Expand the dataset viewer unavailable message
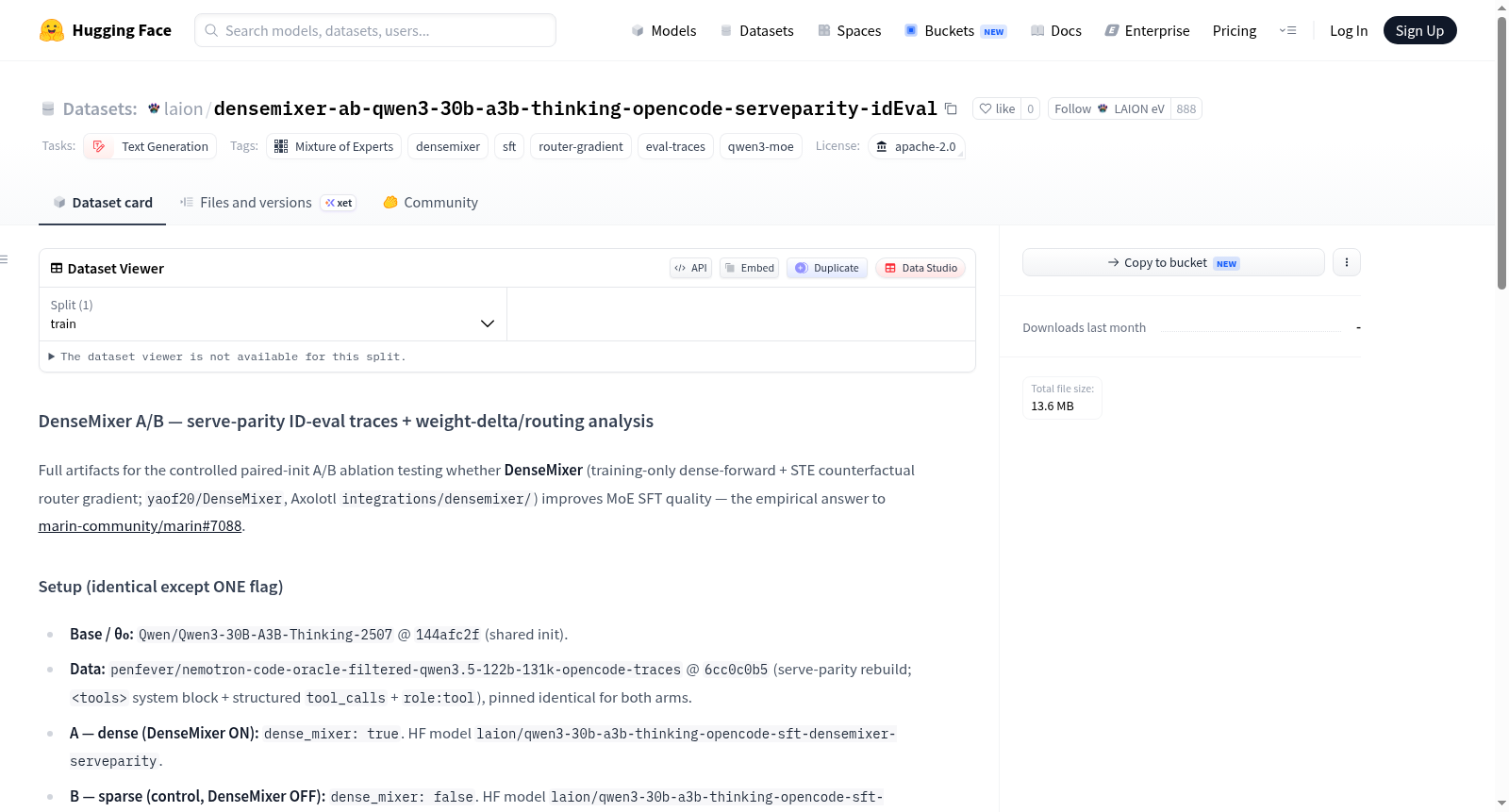Image resolution: width=1509 pixels, height=812 pixels. pos(227,356)
